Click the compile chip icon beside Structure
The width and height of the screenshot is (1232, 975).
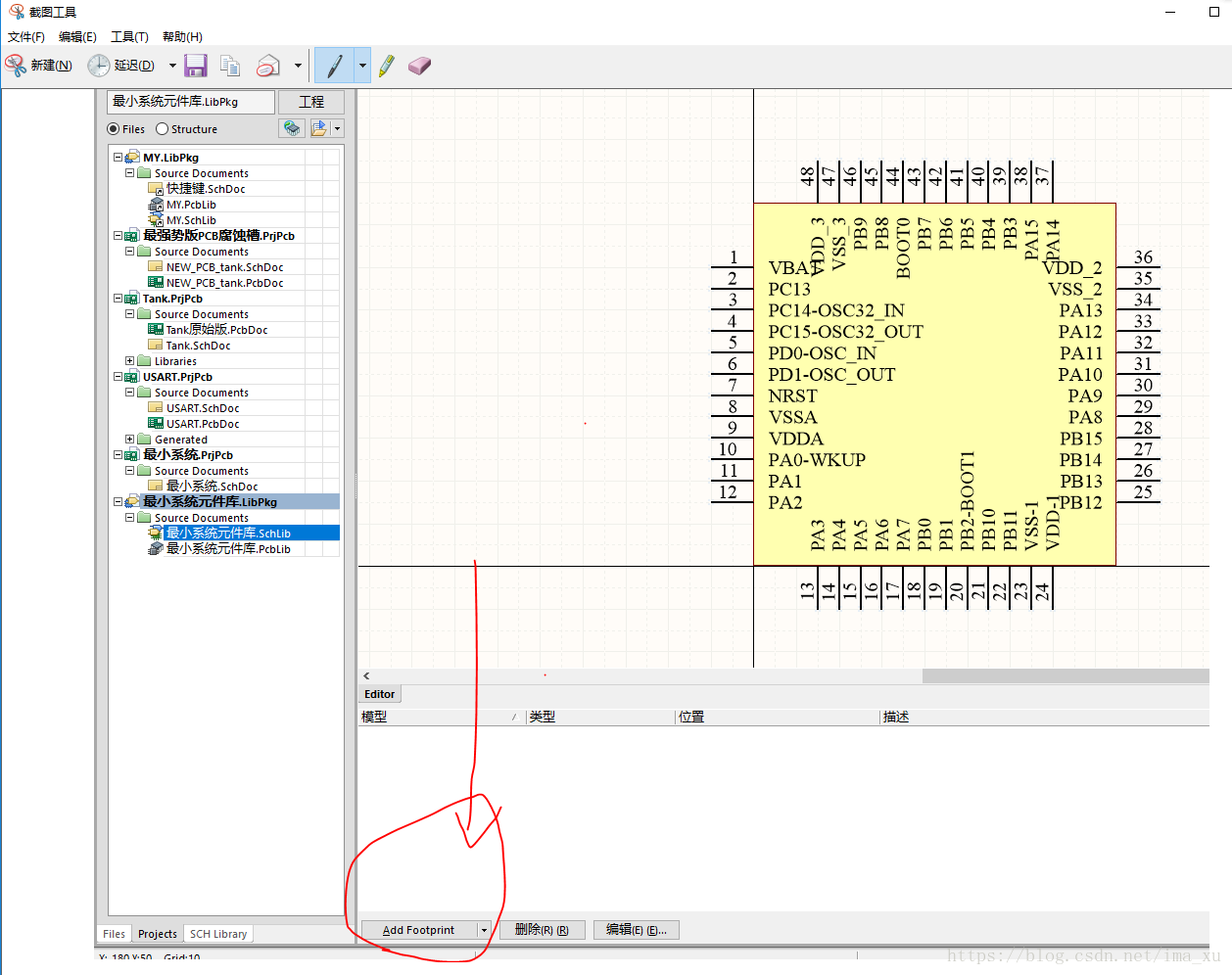tap(292, 128)
